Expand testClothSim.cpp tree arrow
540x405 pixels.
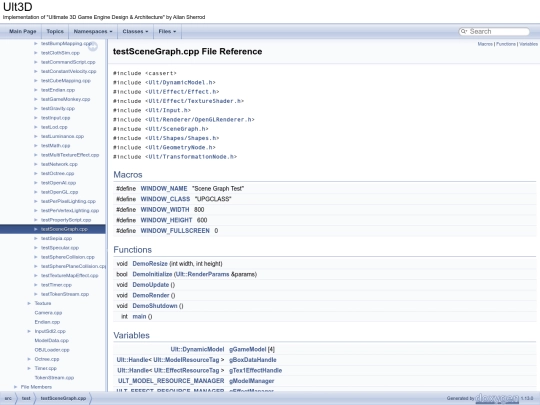pos(35,53)
